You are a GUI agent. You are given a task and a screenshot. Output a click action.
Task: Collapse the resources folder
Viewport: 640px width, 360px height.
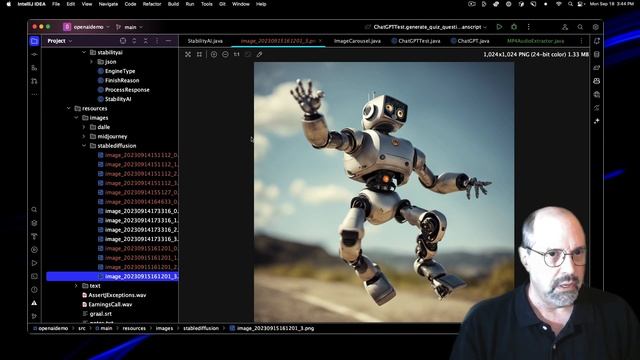point(69,108)
